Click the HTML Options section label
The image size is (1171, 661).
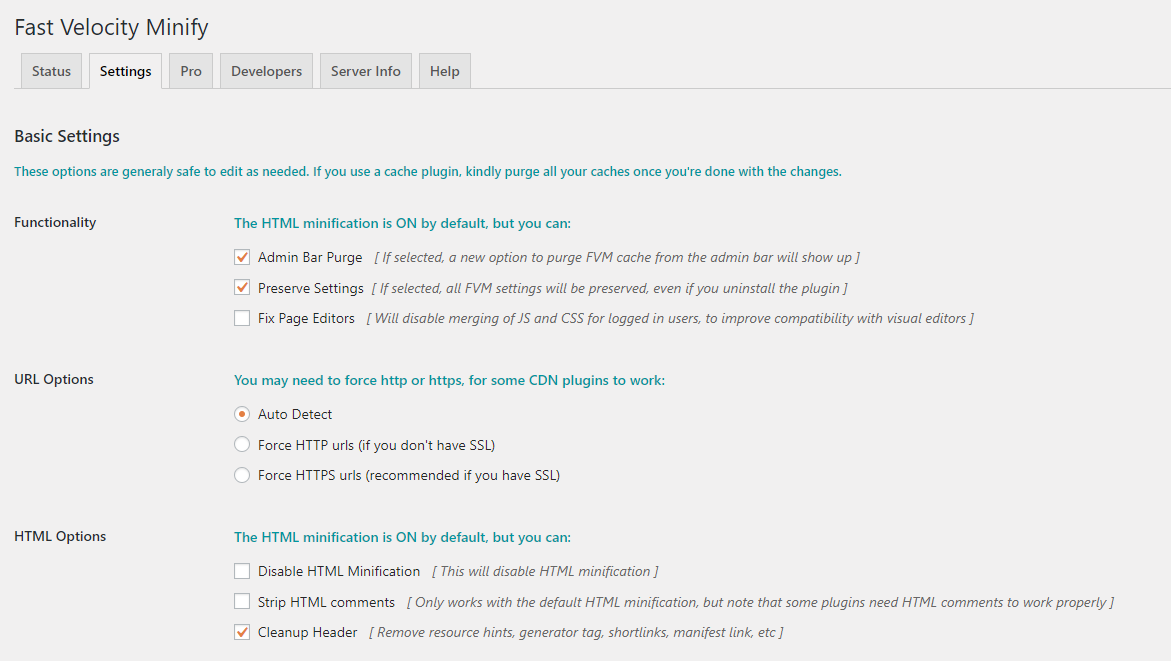[x=60, y=536]
